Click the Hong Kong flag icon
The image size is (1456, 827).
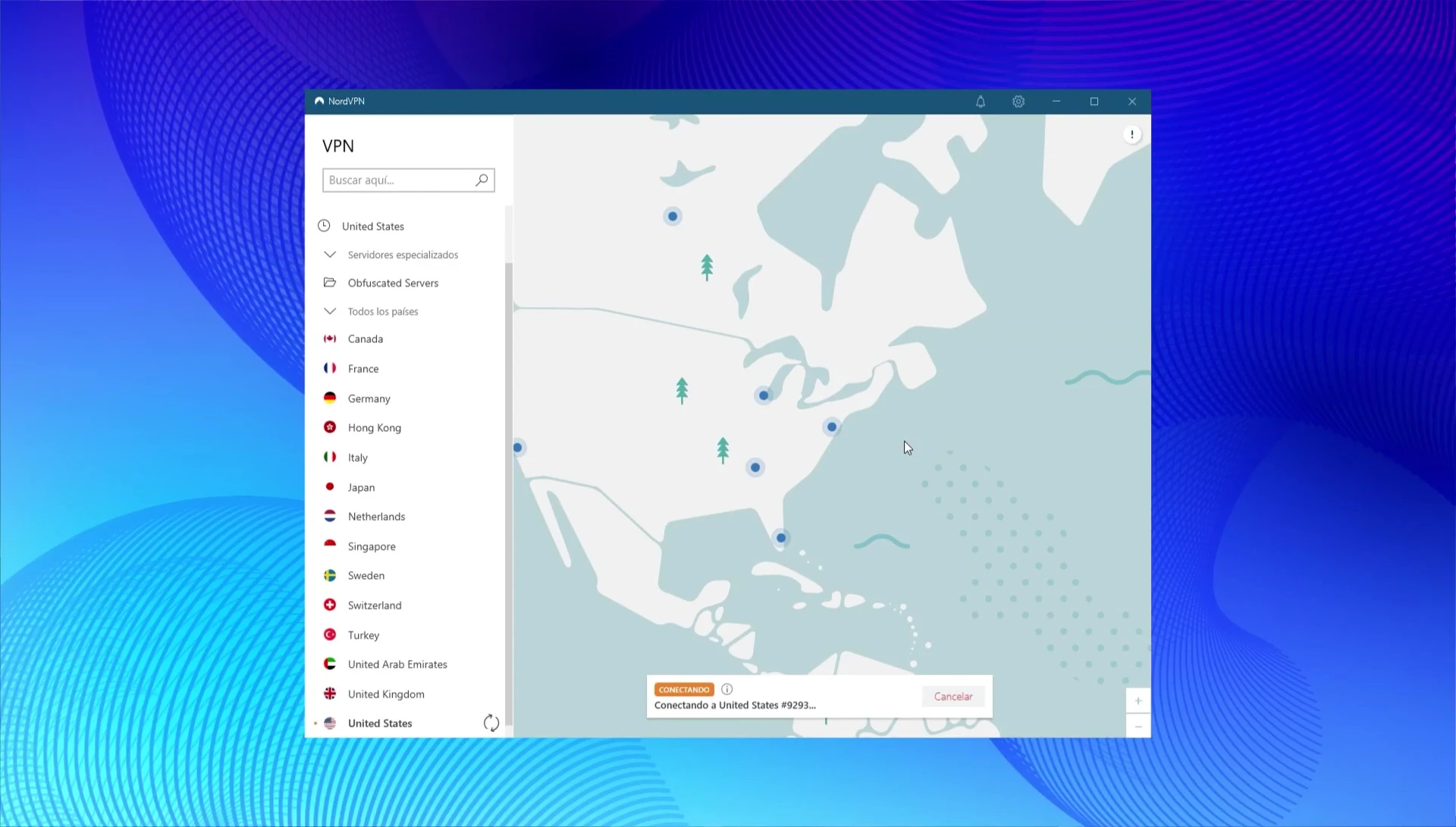[330, 427]
